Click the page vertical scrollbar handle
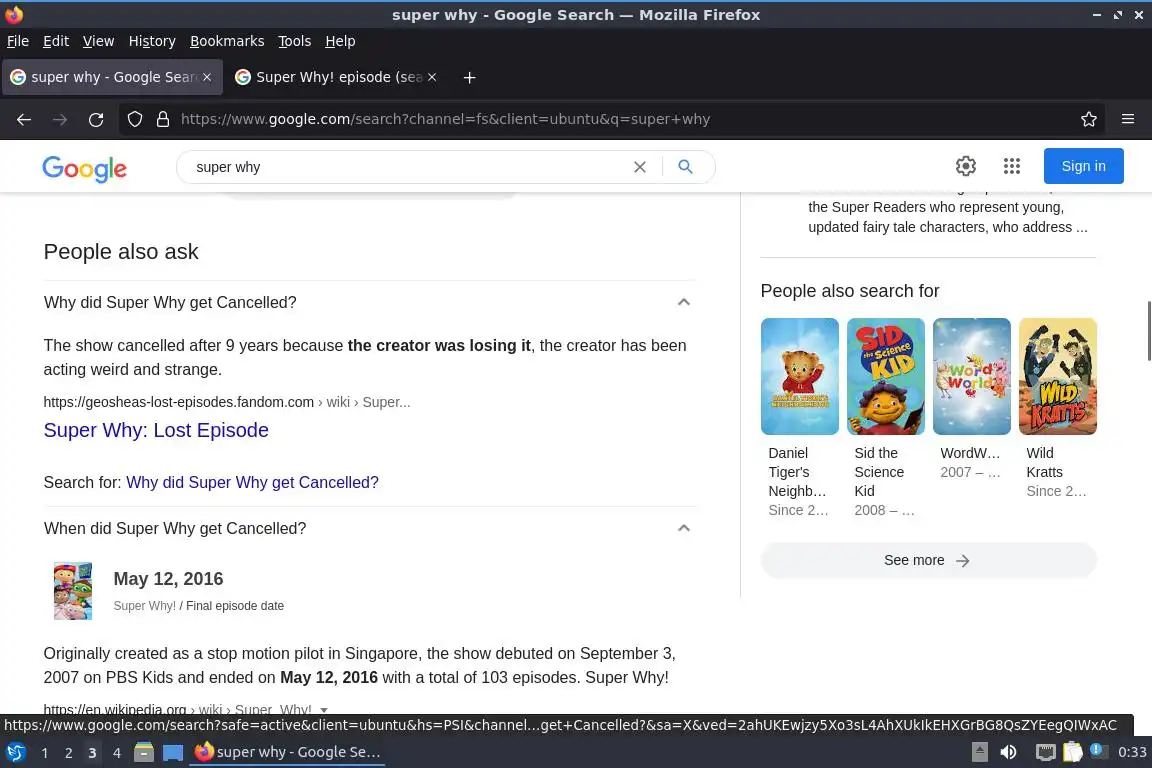The image size is (1152, 768). tap(1148, 331)
